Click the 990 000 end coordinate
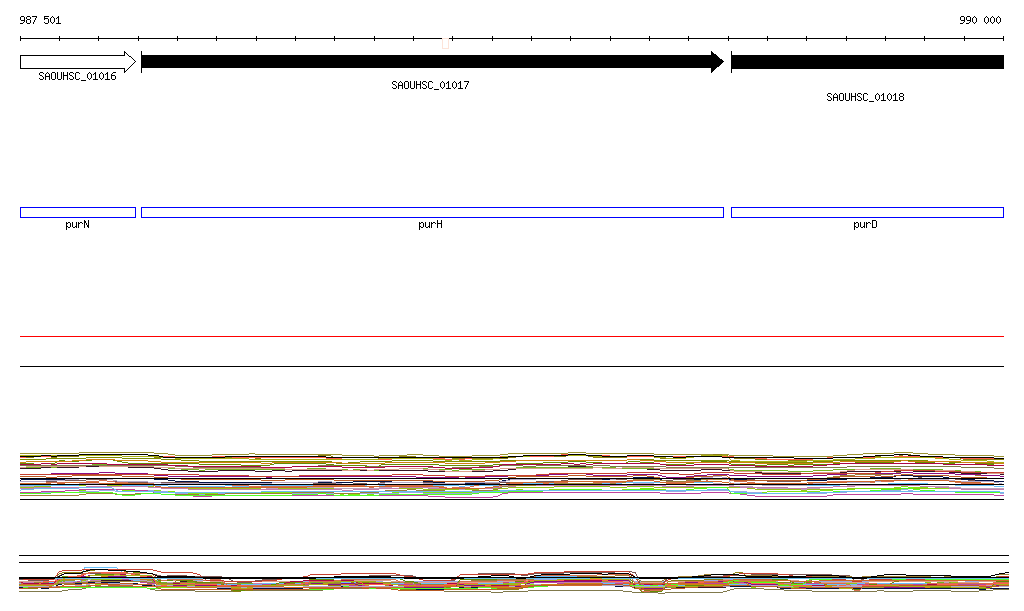The image size is (1024, 611). click(x=980, y=20)
